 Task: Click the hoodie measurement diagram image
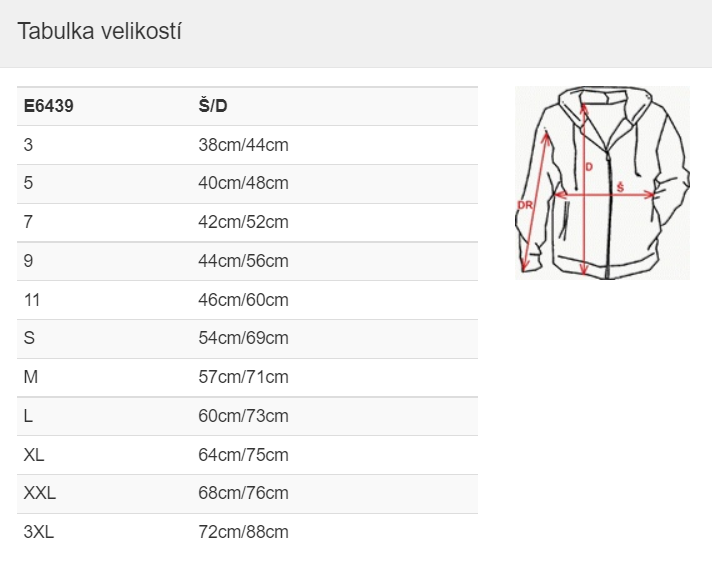pos(602,182)
